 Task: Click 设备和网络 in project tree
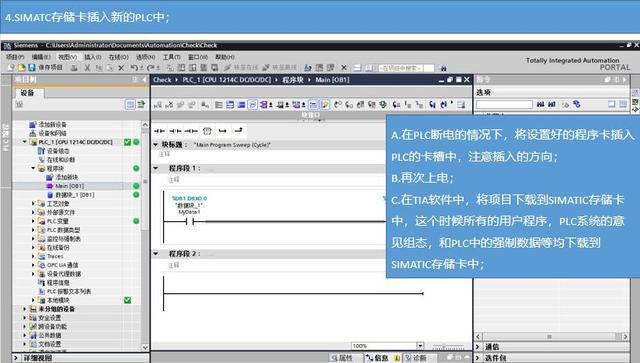pyautogui.click(x=52, y=133)
